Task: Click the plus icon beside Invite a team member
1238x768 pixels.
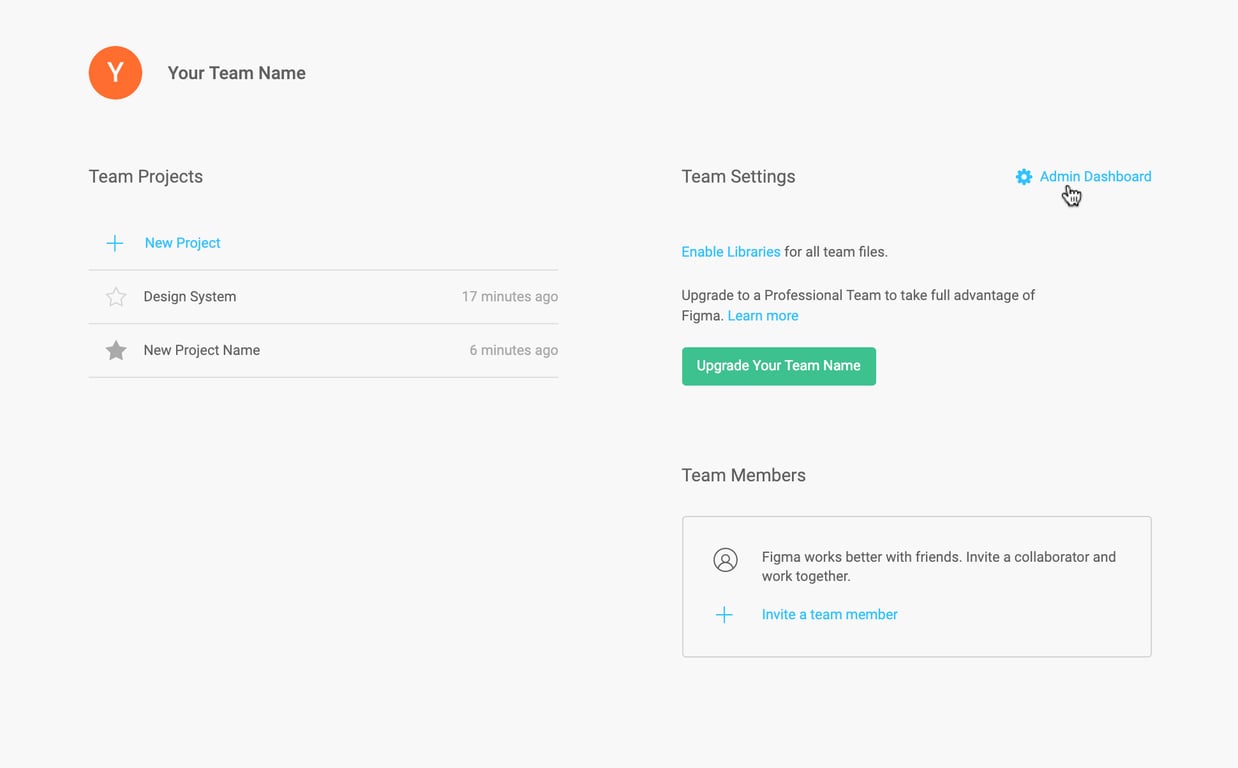Action: [x=724, y=615]
